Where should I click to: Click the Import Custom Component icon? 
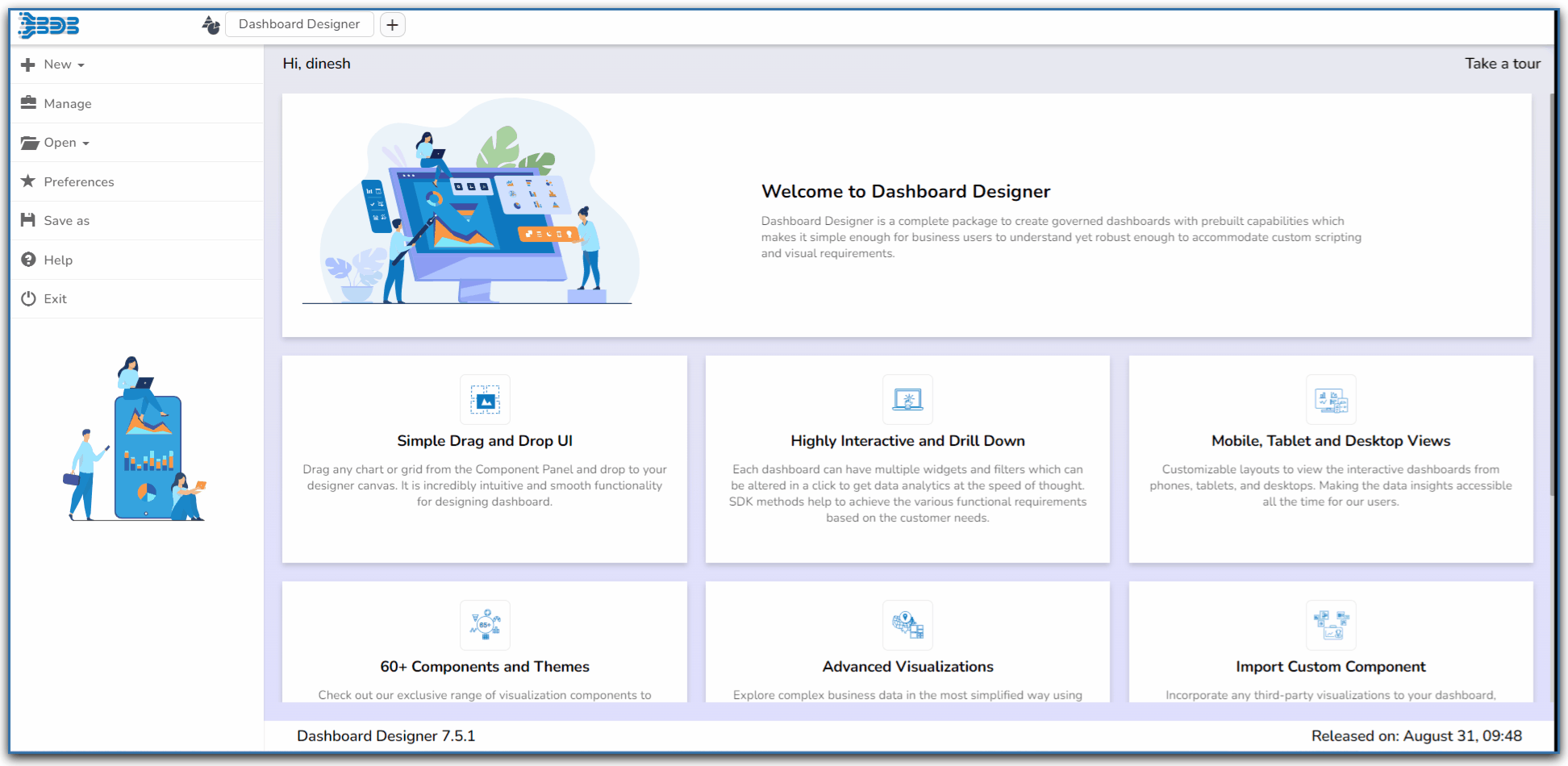point(1331,625)
